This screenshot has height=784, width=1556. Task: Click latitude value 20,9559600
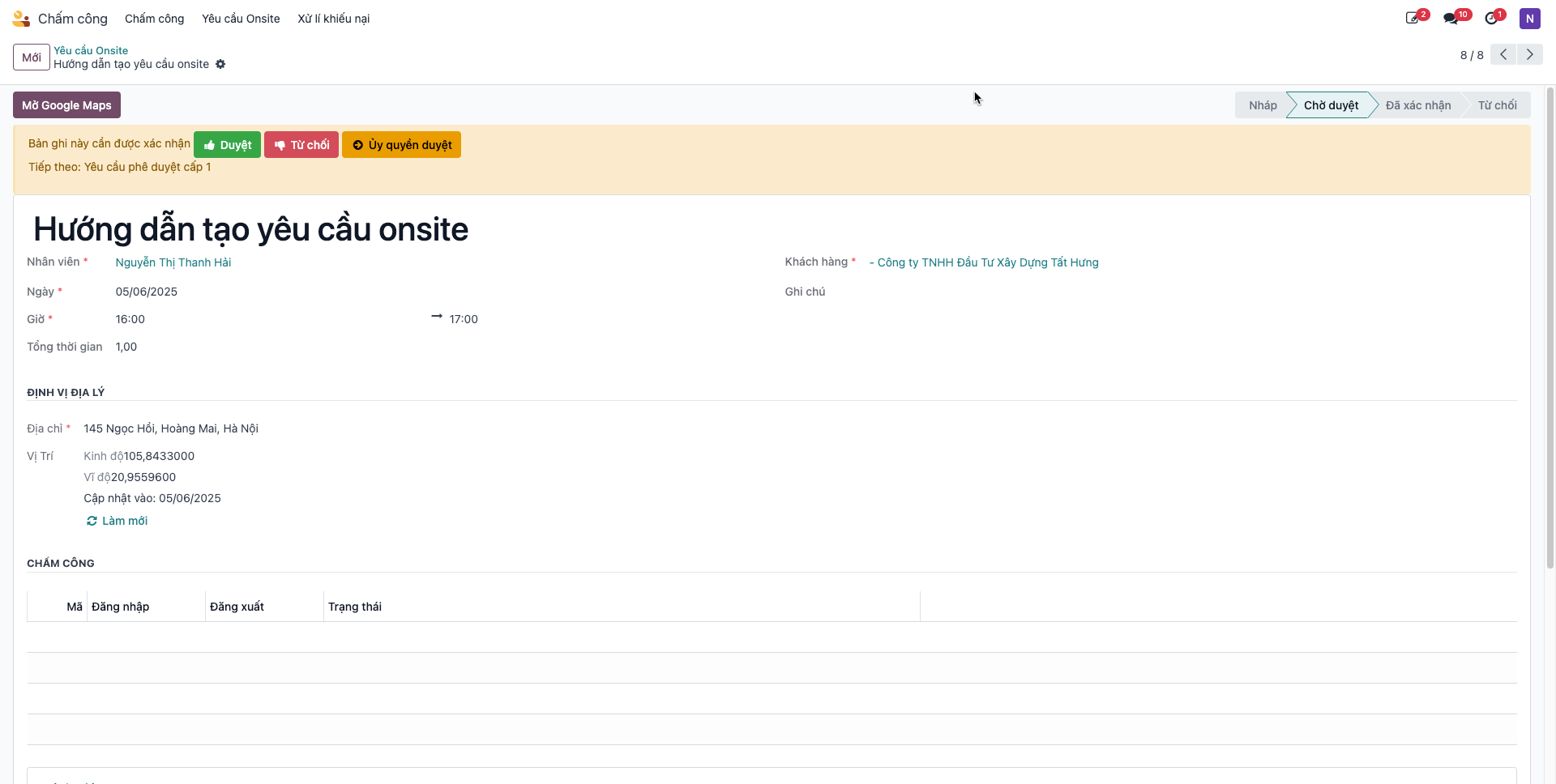[143, 477]
